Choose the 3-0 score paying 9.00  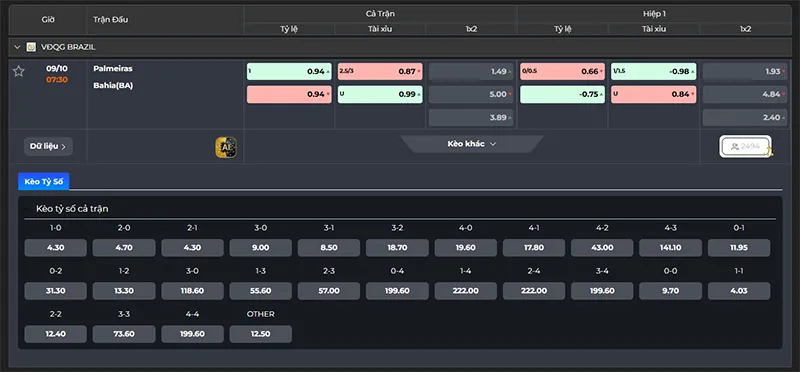pyautogui.click(x=261, y=247)
